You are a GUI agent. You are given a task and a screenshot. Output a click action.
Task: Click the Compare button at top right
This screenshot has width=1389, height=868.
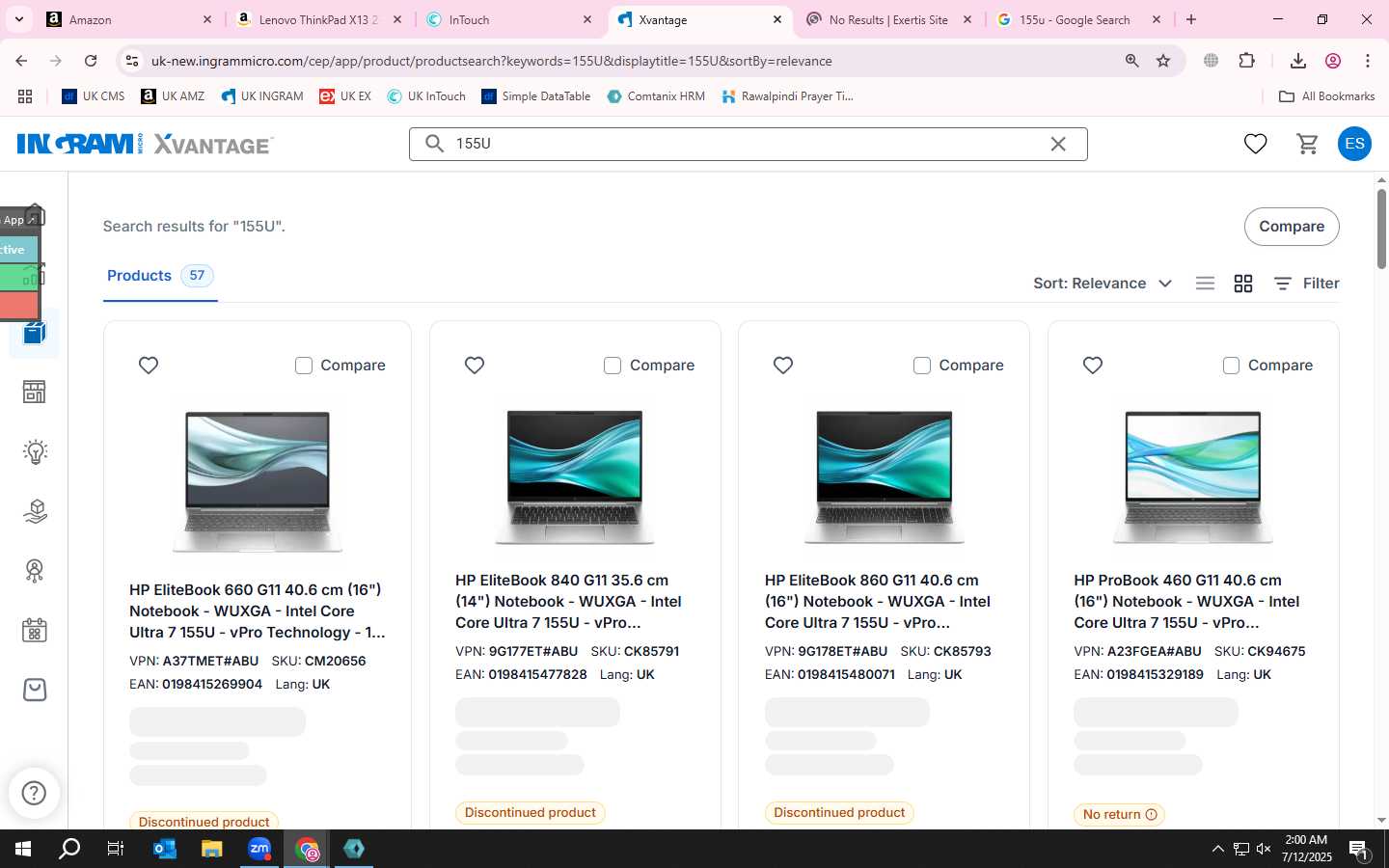click(x=1292, y=227)
